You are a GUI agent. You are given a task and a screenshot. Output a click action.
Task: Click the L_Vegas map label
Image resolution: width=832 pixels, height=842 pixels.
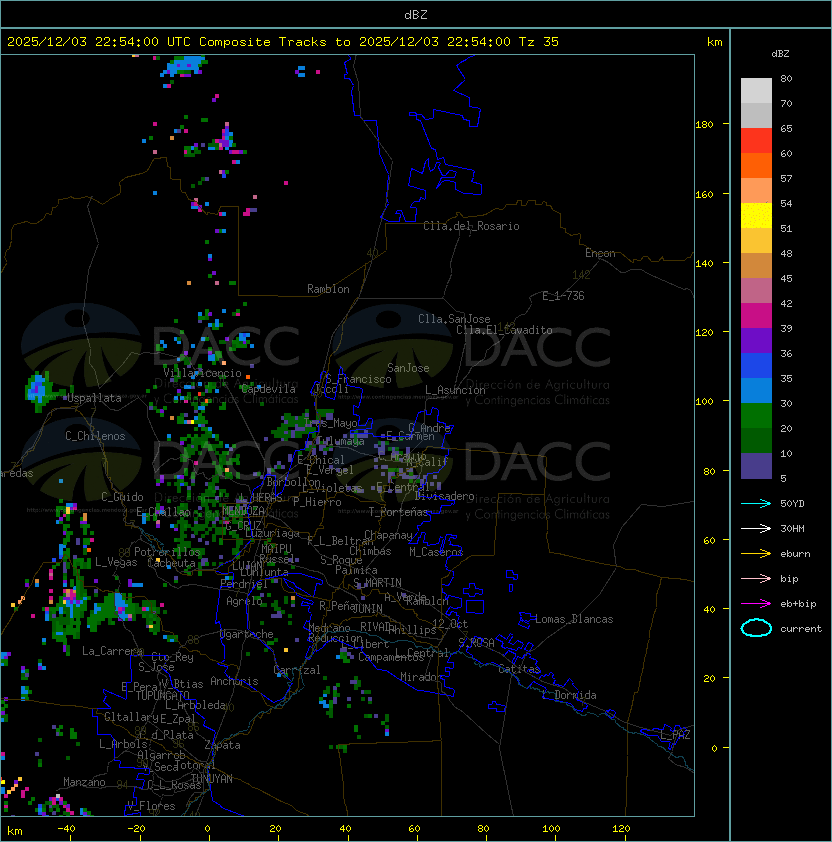pos(116,562)
